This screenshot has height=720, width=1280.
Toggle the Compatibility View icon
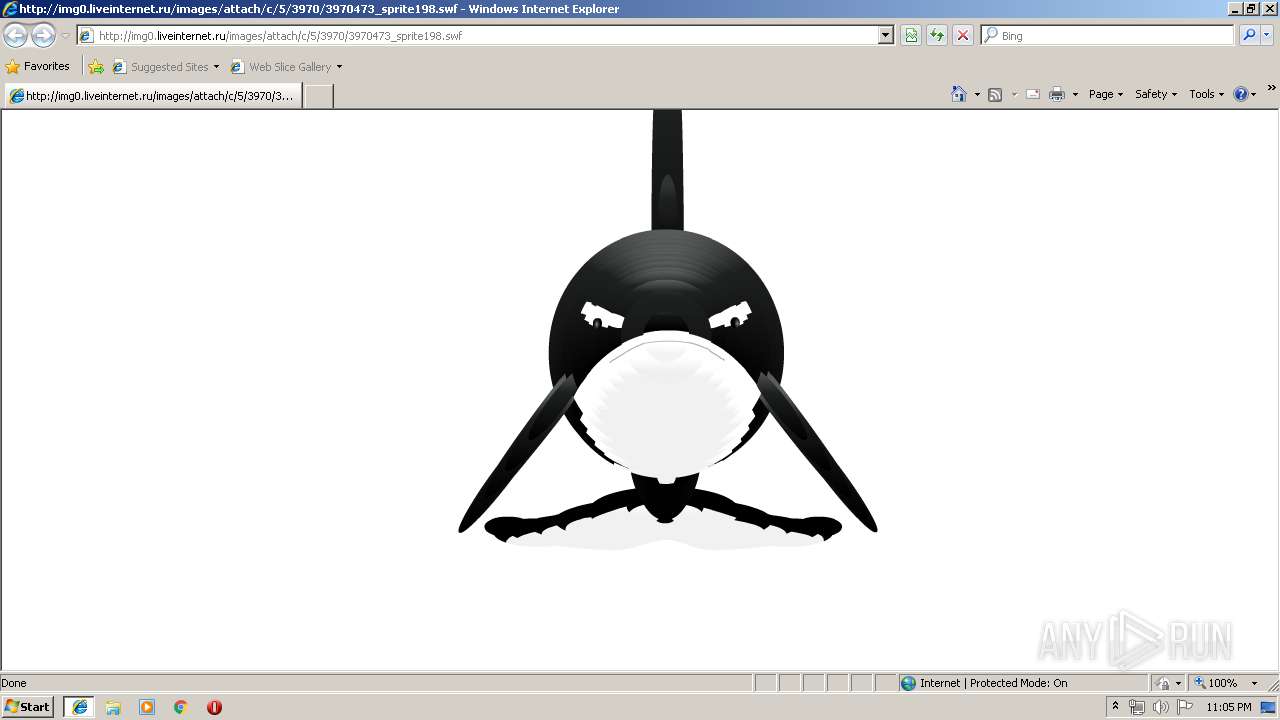911,35
